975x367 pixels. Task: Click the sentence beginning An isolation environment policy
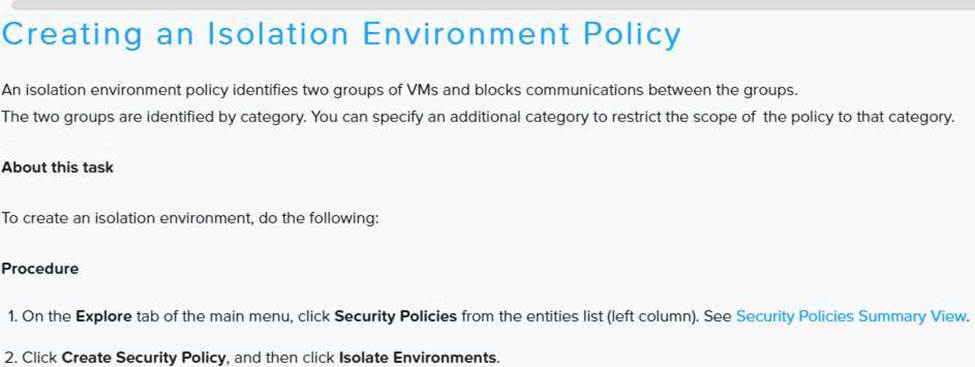pyautogui.click(x=399, y=90)
